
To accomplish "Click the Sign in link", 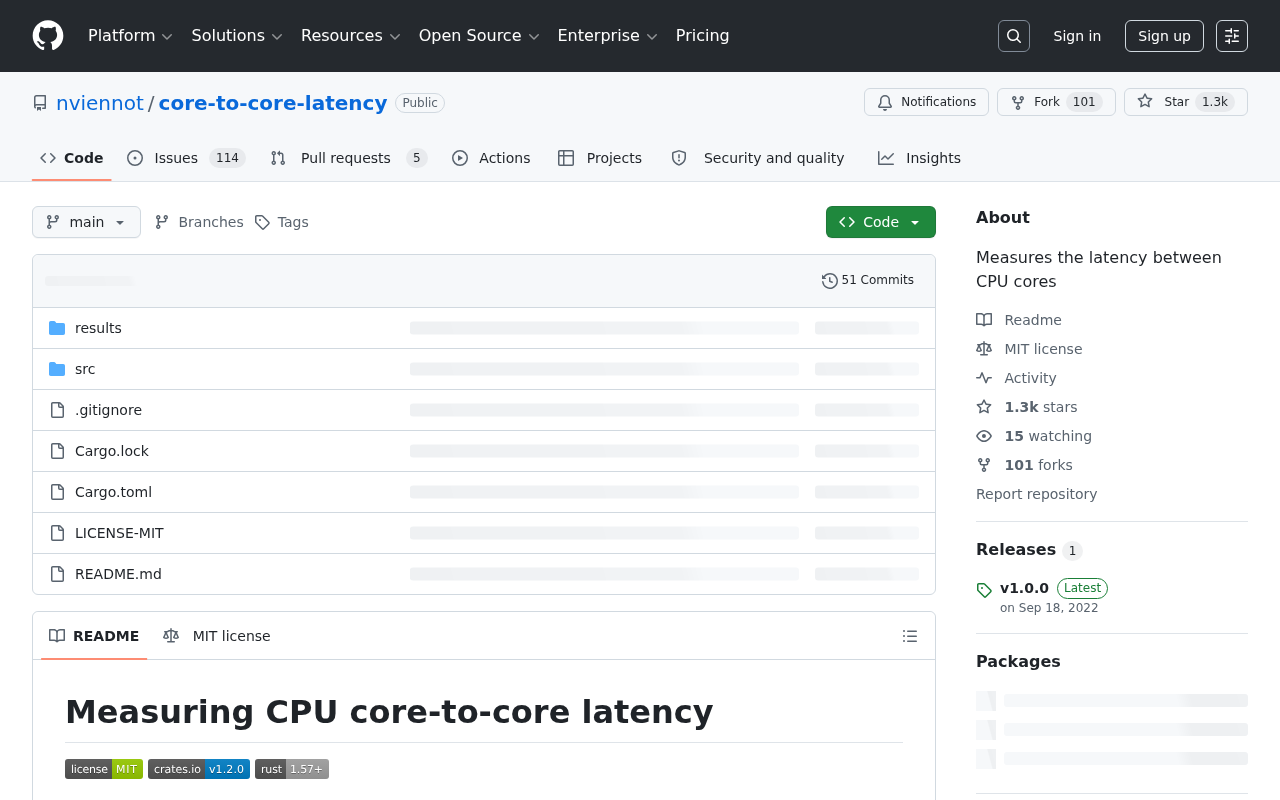I will [1077, 36].
